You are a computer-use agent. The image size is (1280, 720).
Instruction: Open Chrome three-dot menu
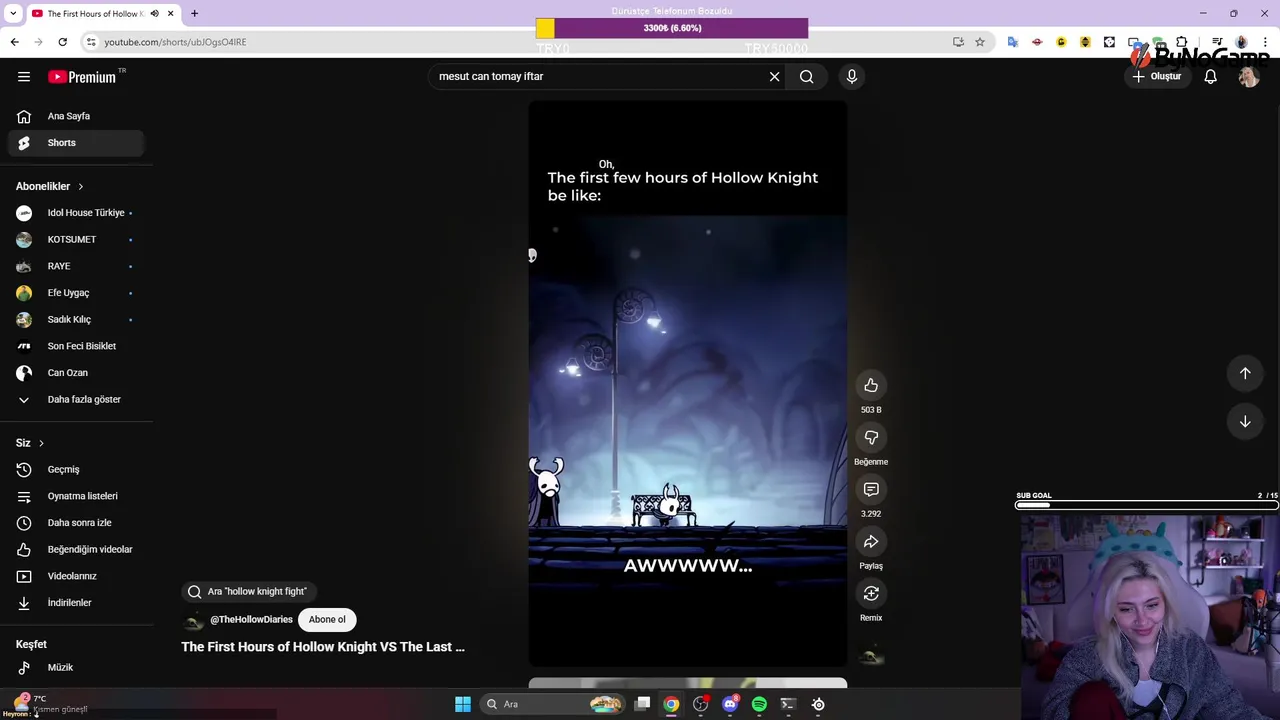point(1266,42)
